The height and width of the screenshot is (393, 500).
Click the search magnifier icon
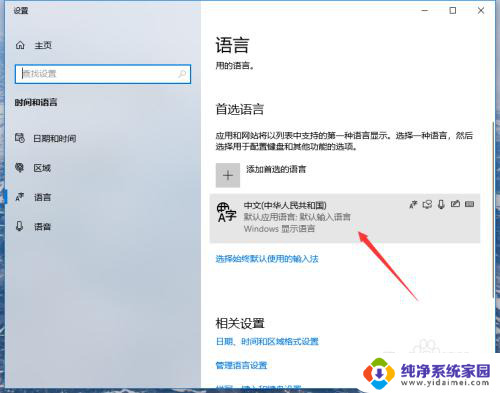click(182, 74)
